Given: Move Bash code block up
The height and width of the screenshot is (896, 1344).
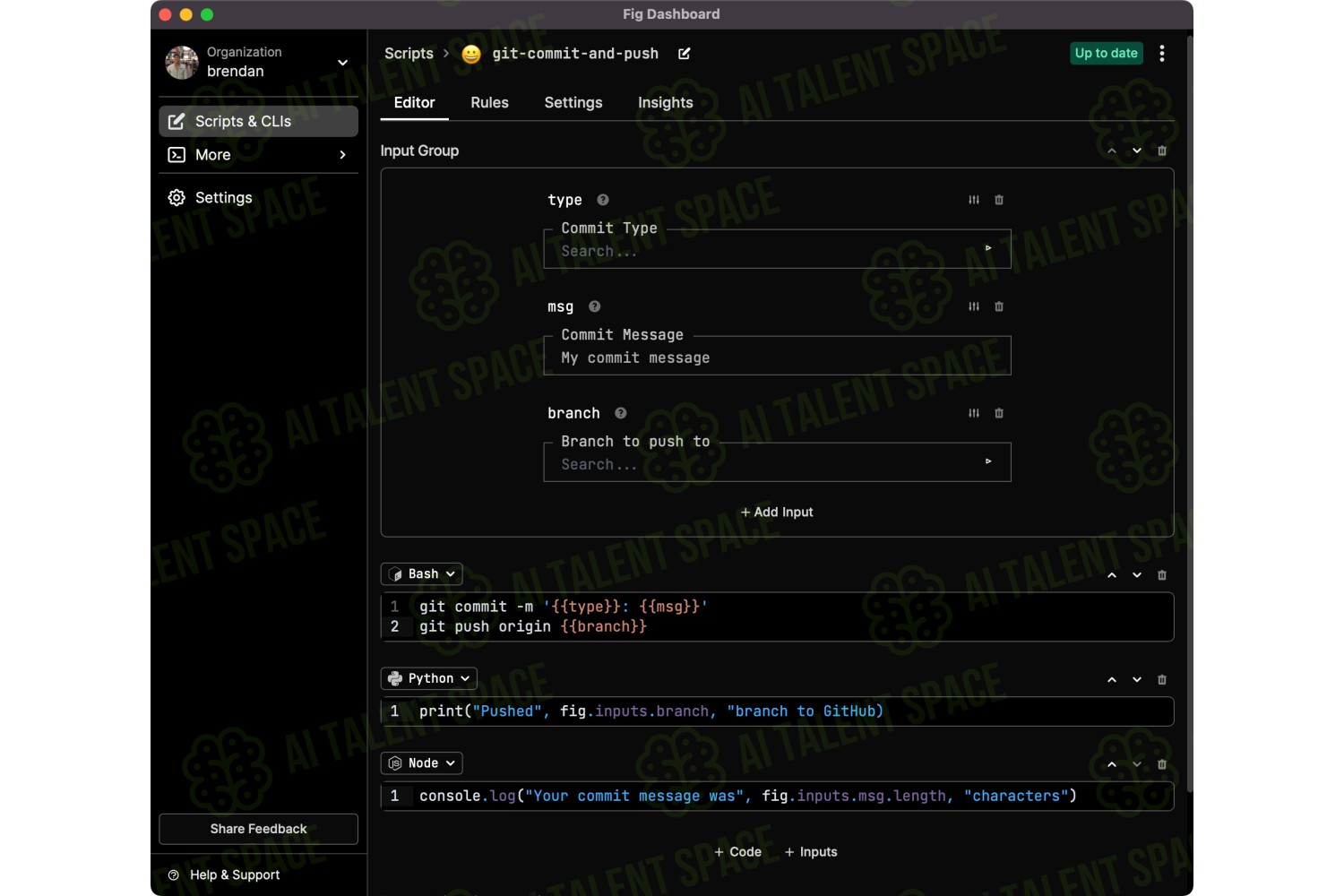Looking at the screenshot, I should [1112, 575].
